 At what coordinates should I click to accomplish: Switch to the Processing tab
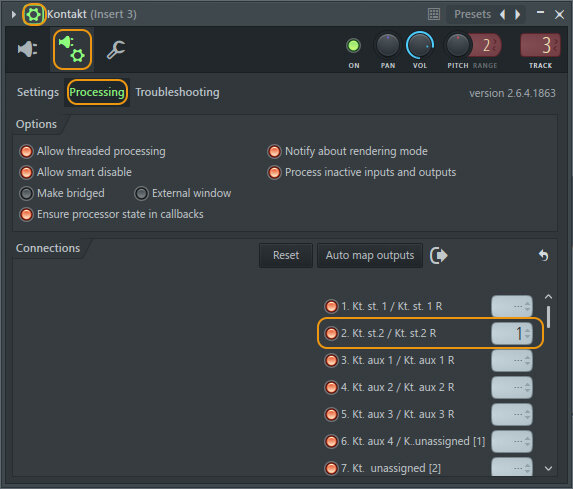tap(97, 92)
